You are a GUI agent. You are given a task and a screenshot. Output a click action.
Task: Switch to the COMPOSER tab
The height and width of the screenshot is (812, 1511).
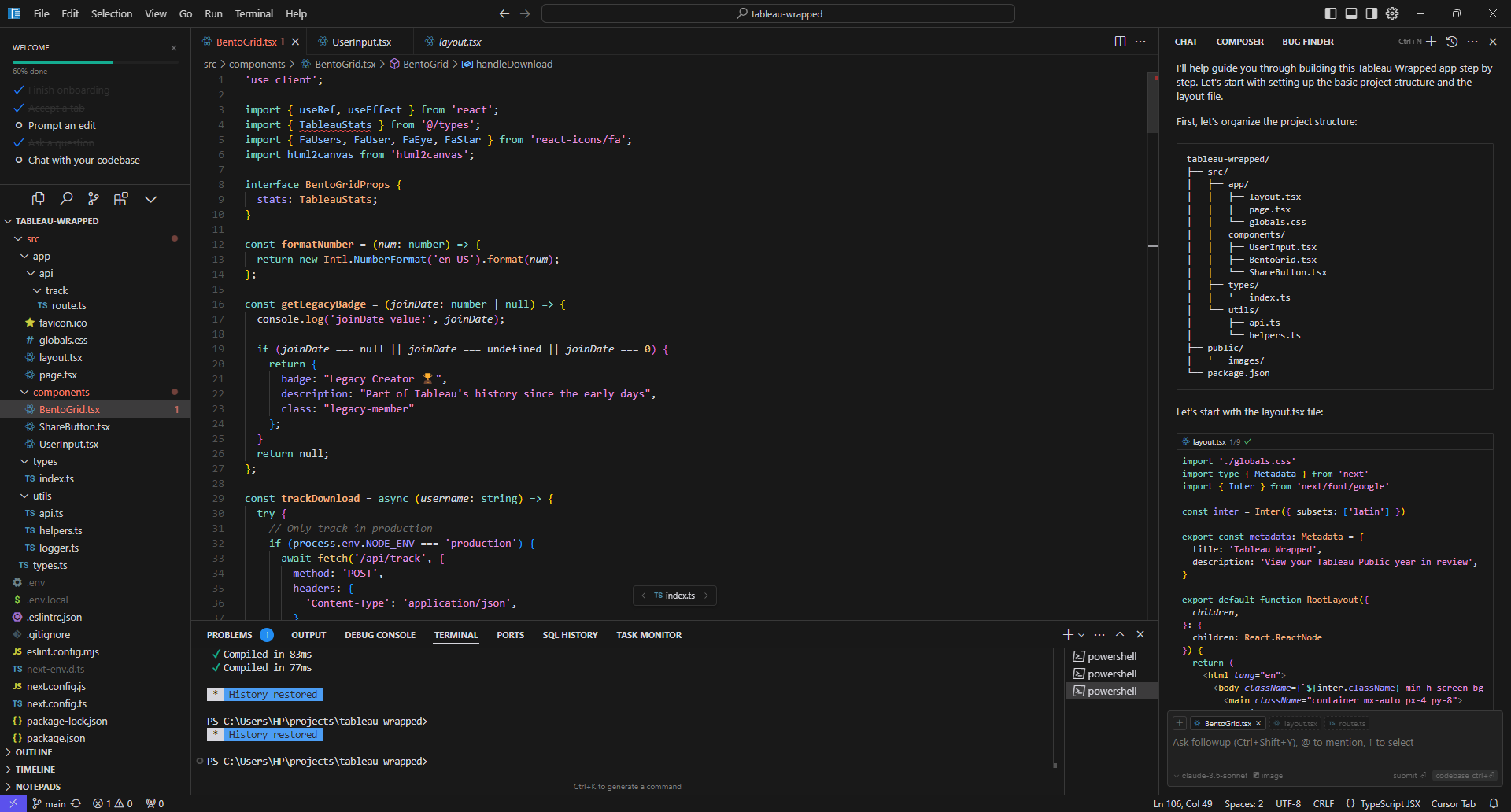coord(1239,42)
